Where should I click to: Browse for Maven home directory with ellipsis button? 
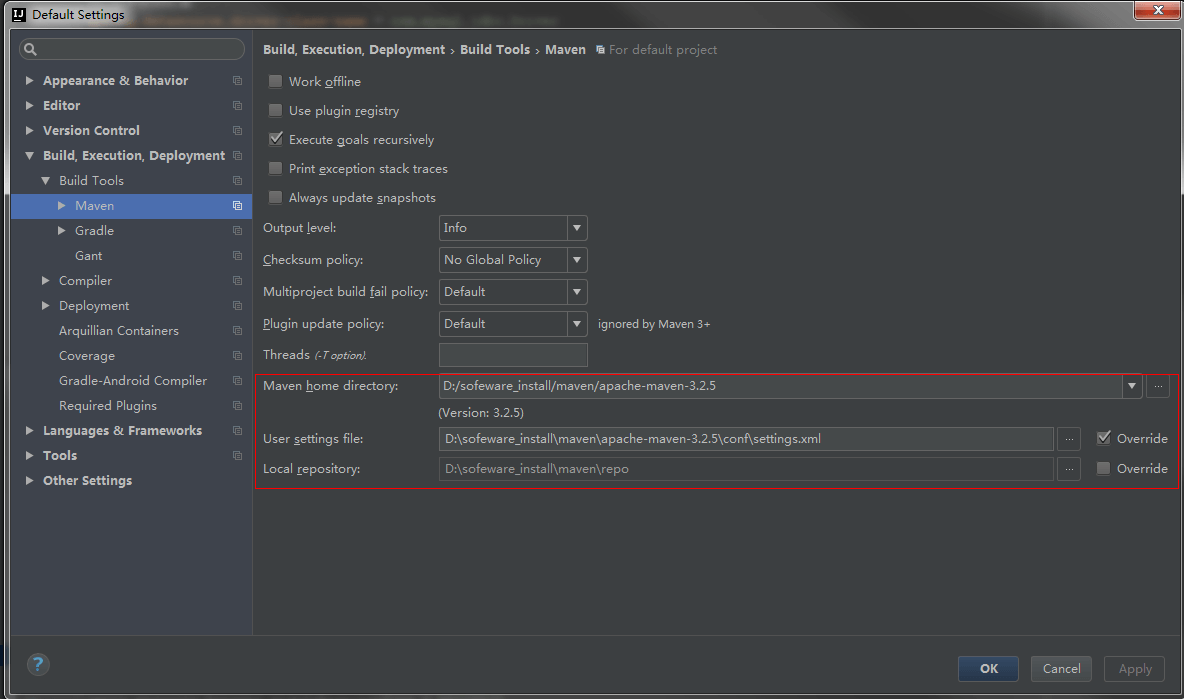pos(1158,386)
